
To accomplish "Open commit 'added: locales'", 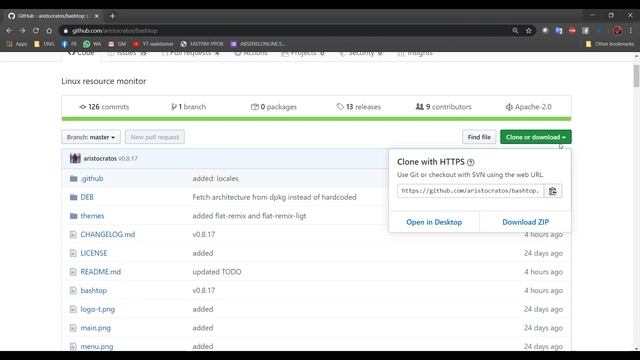I will pyautogui.click(x=216, y=178).
